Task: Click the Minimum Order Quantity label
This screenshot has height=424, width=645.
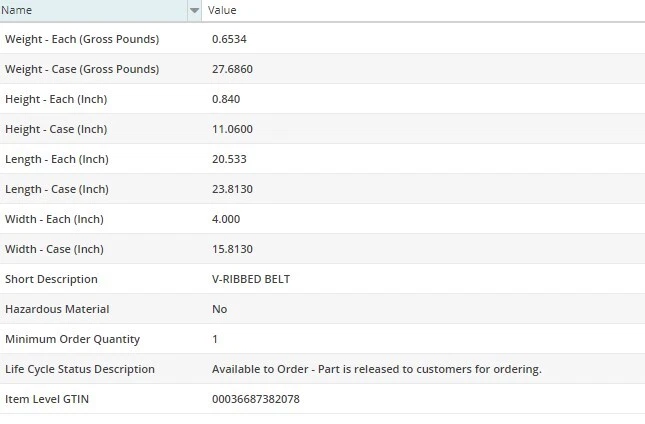Action: point(72,339)
